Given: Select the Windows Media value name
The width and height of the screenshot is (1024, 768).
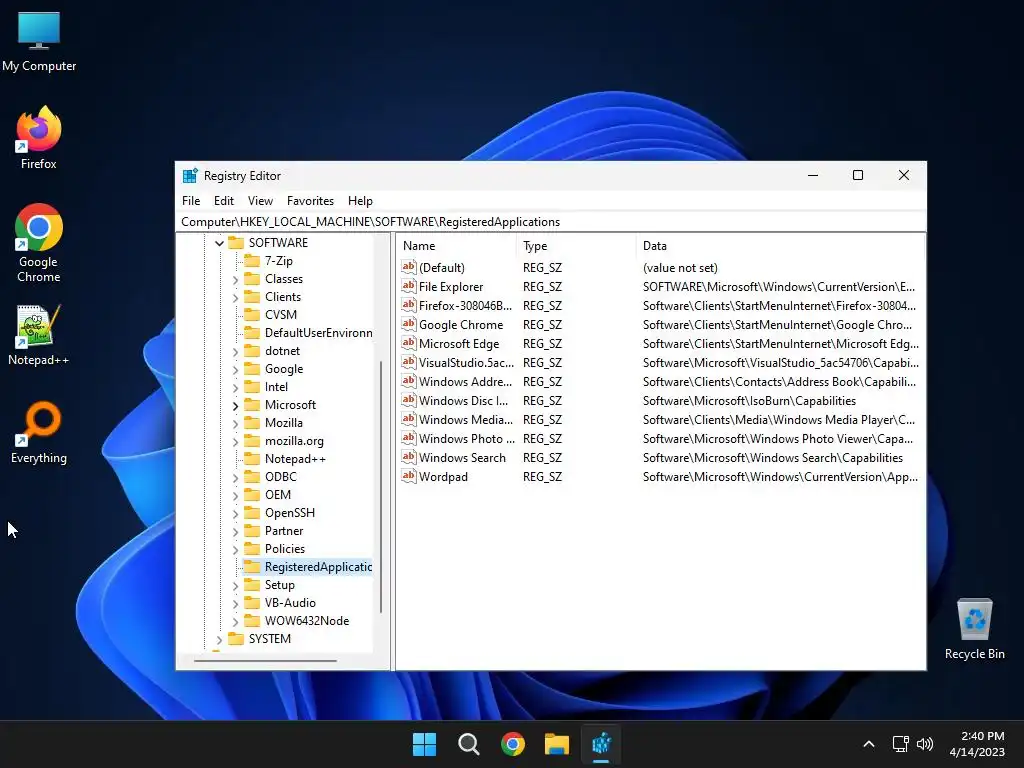Looking at the screenshot, I should pyautogui.click(x=466, y=419).
